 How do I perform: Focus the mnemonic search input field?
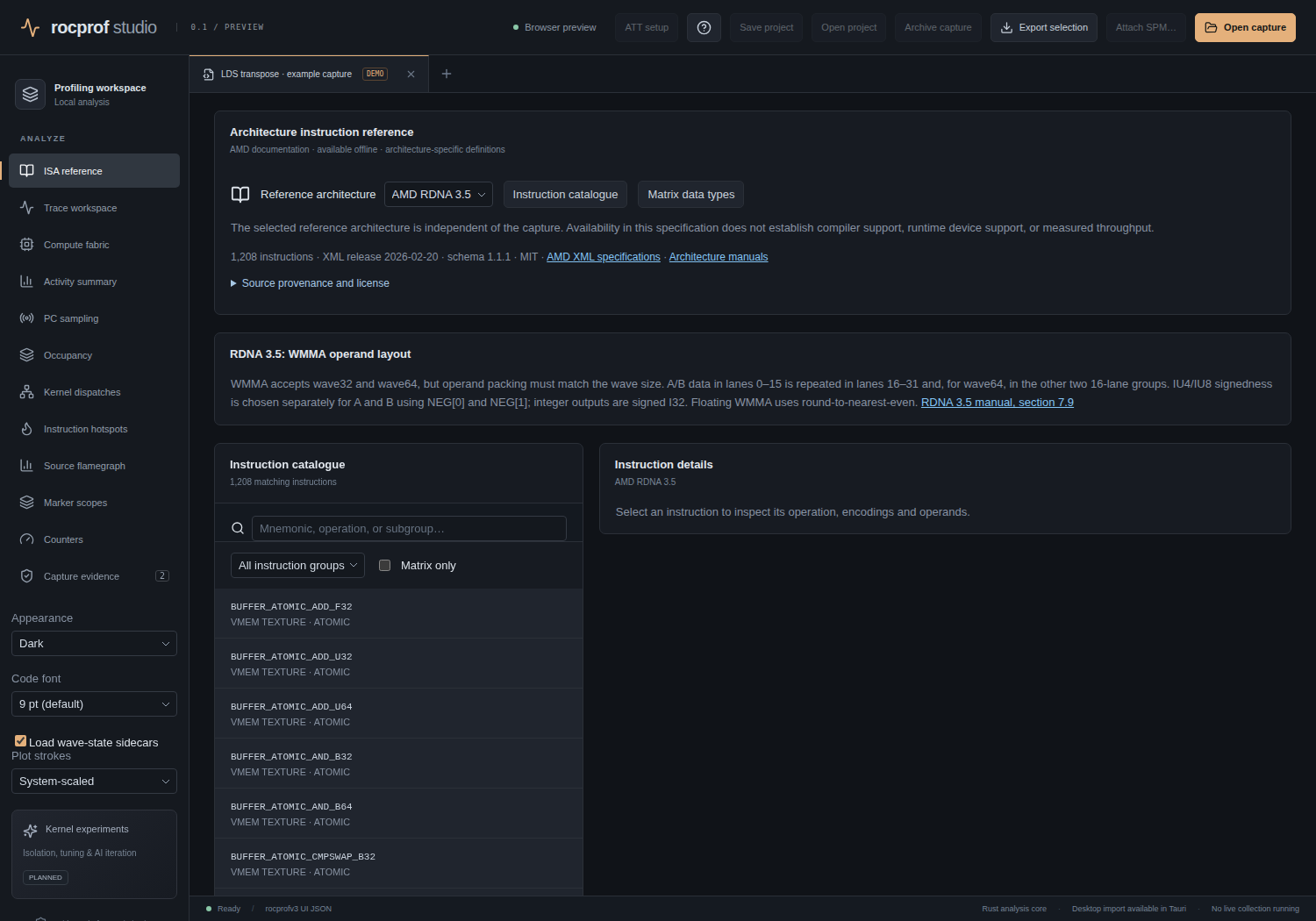pyautogui.click(x=409, y=529)
